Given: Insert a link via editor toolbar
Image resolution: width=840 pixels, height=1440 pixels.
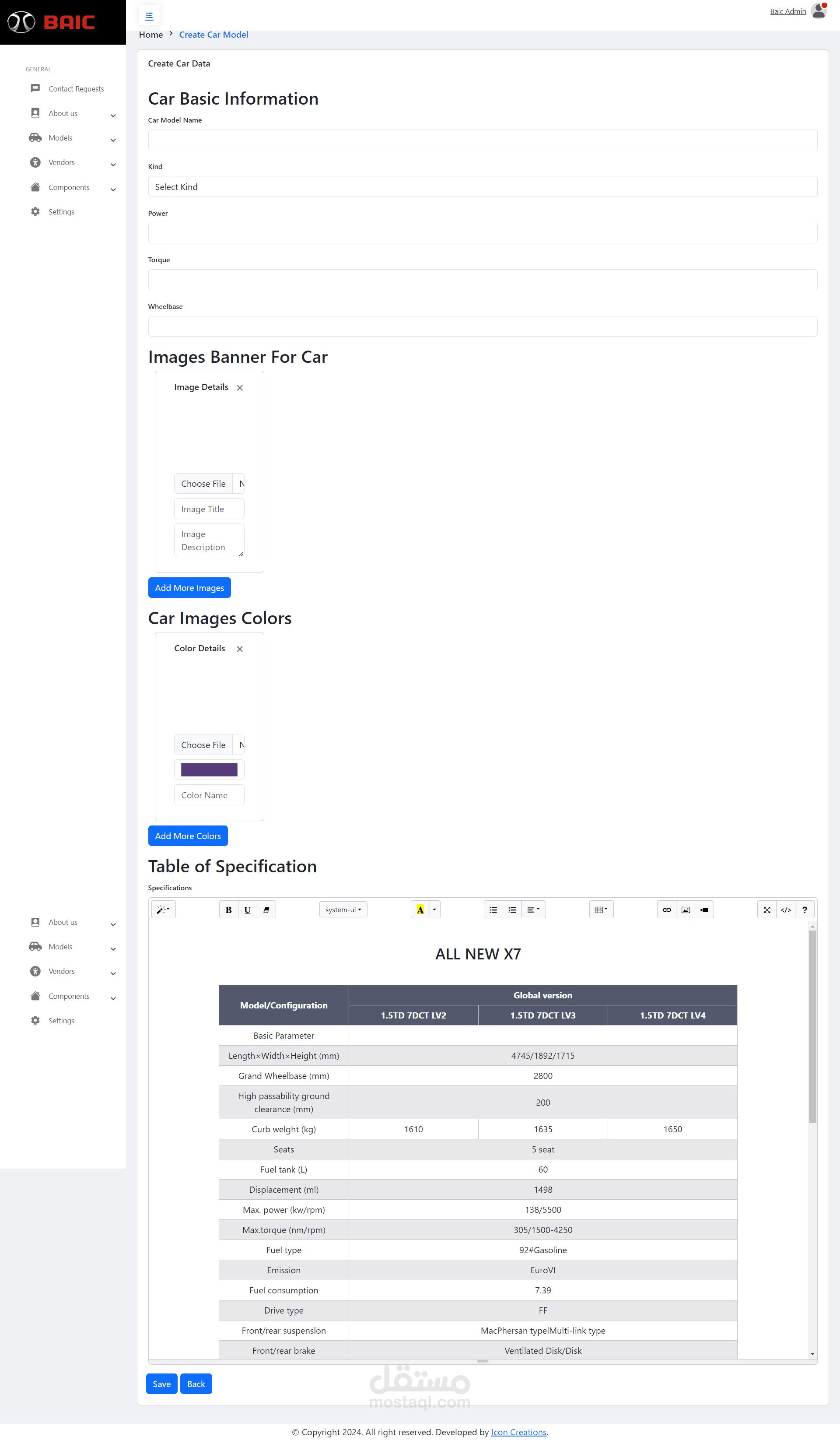Looking at the screenshot, I should point(666,910).
